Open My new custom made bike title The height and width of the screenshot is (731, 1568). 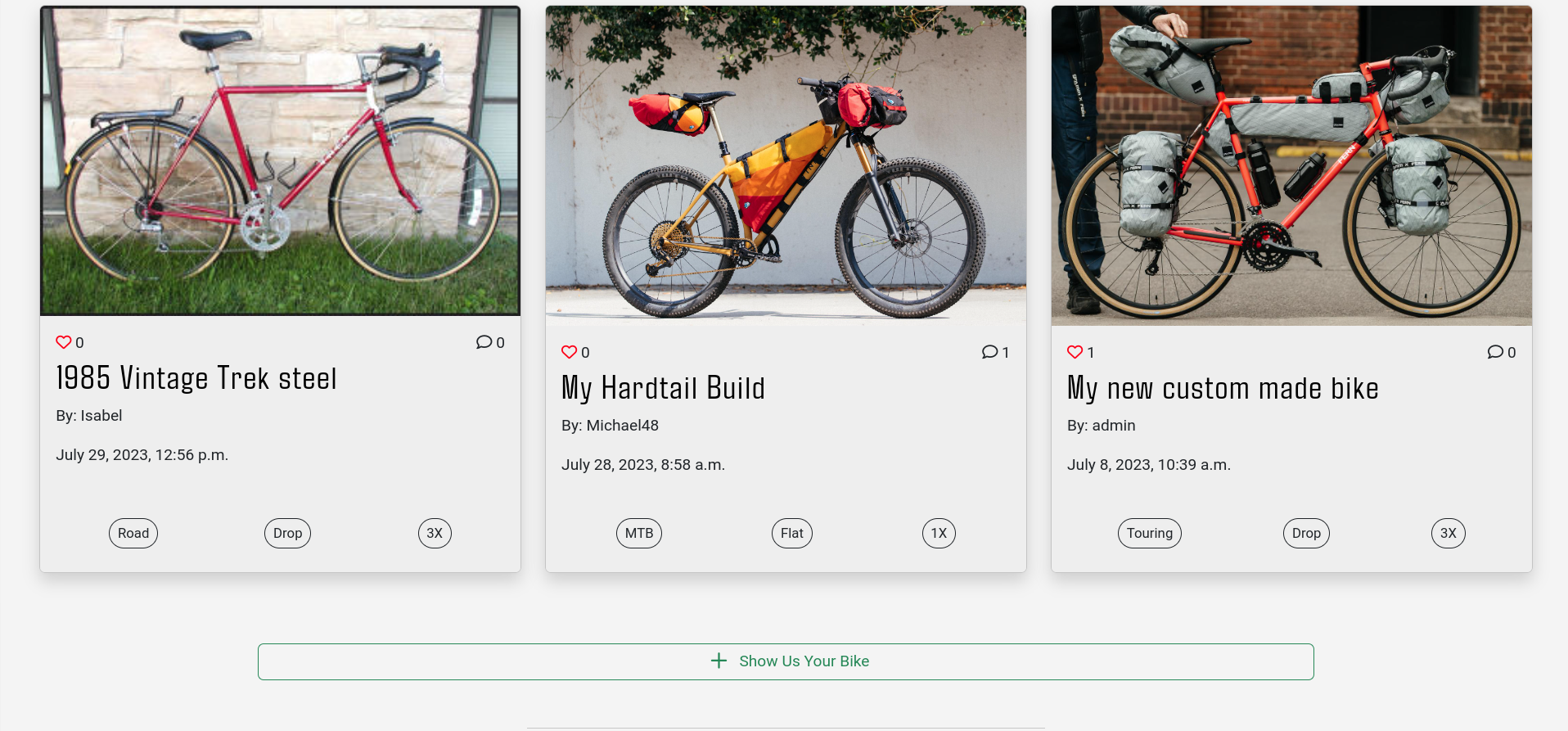click(1223, 388)
